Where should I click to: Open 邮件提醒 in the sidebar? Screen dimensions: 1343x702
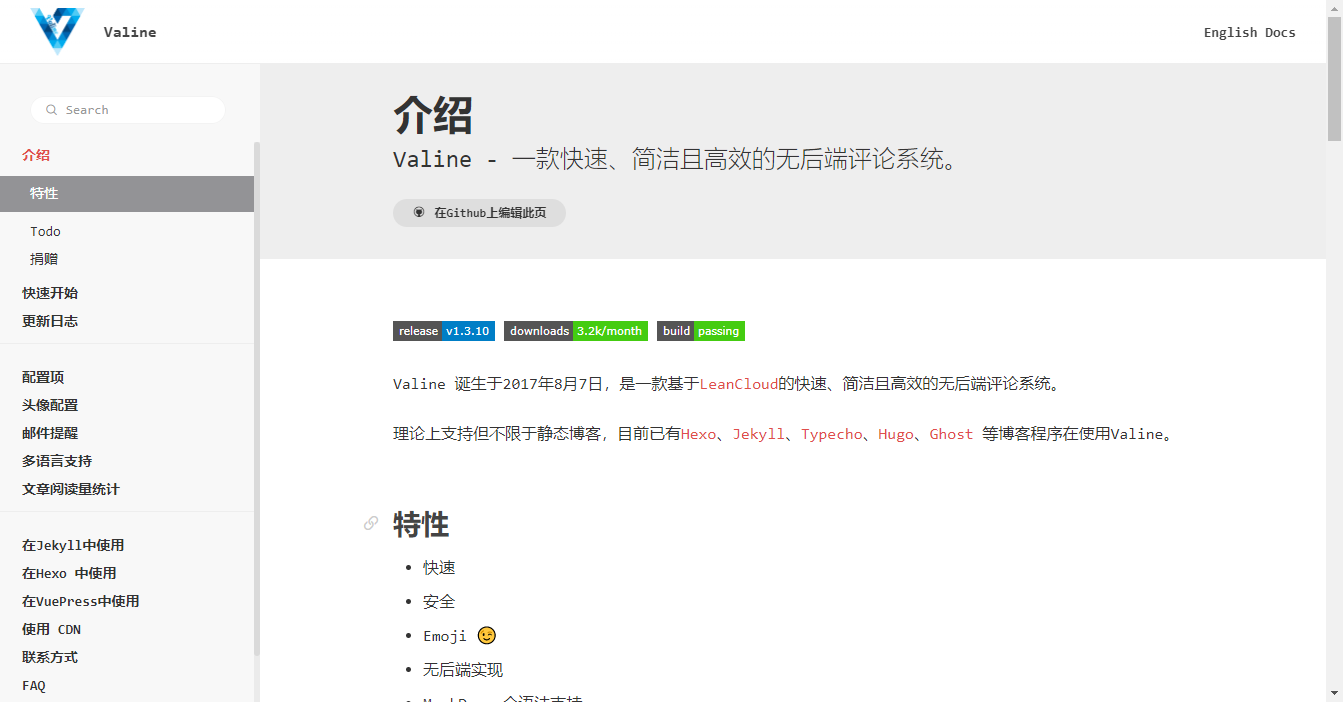click(x=50, y=433)
